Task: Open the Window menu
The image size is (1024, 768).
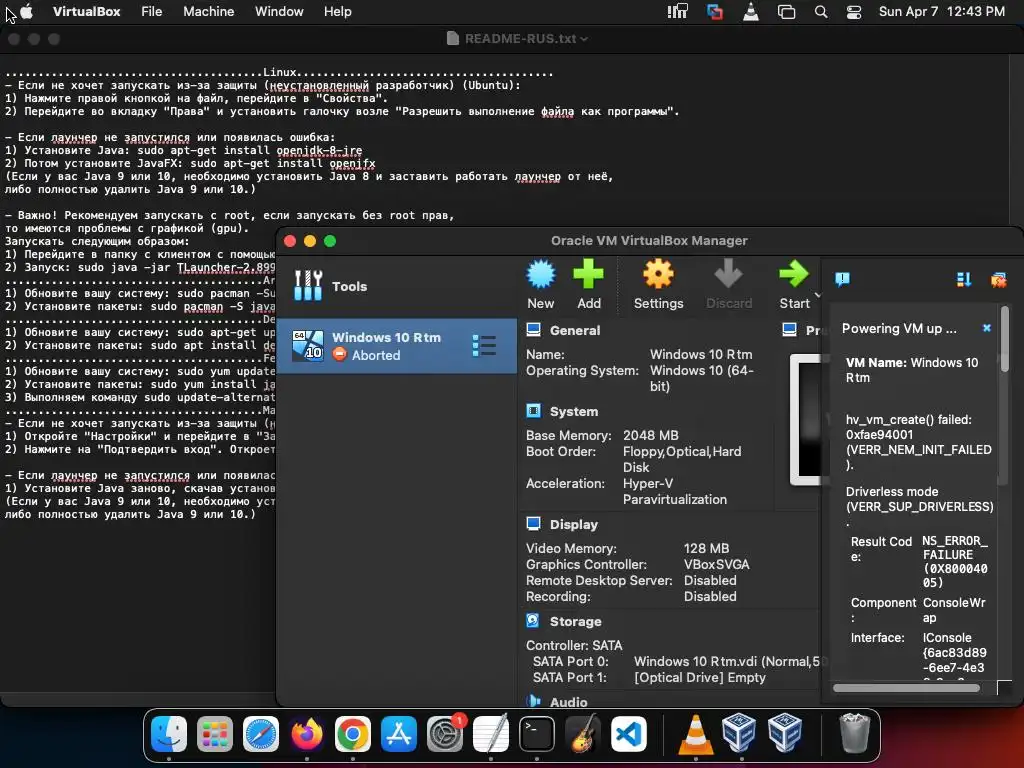Action: (x=279, y=12)
